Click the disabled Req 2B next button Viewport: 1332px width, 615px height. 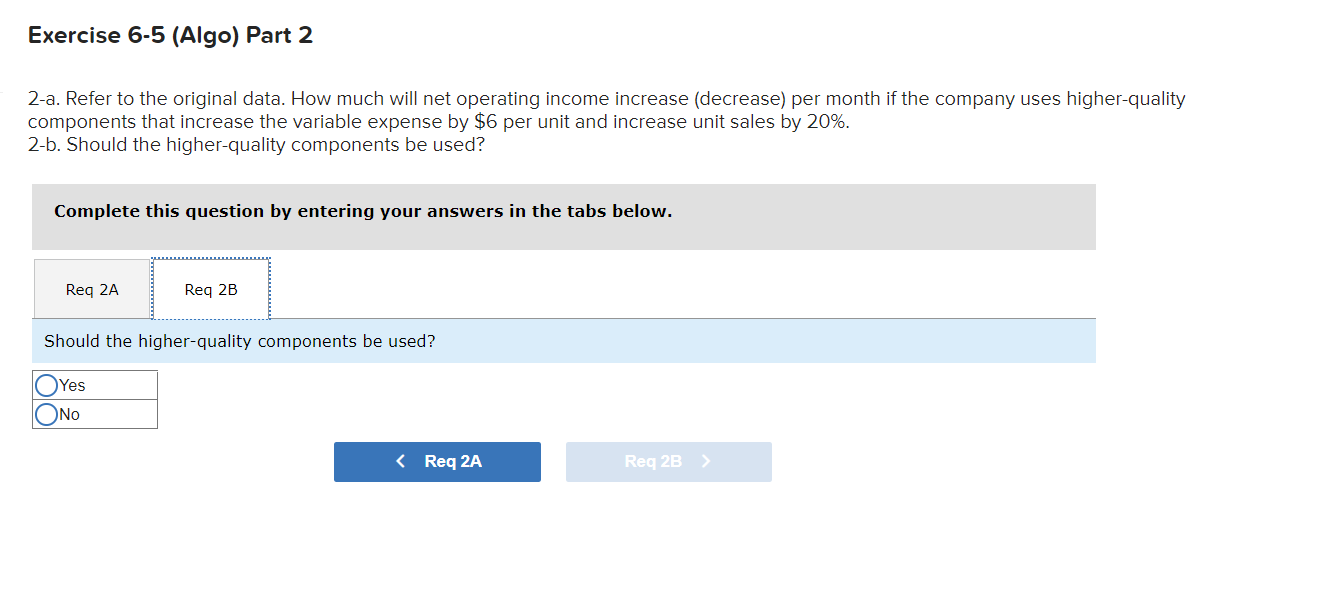pyautogui.click(x=668, y=461)
